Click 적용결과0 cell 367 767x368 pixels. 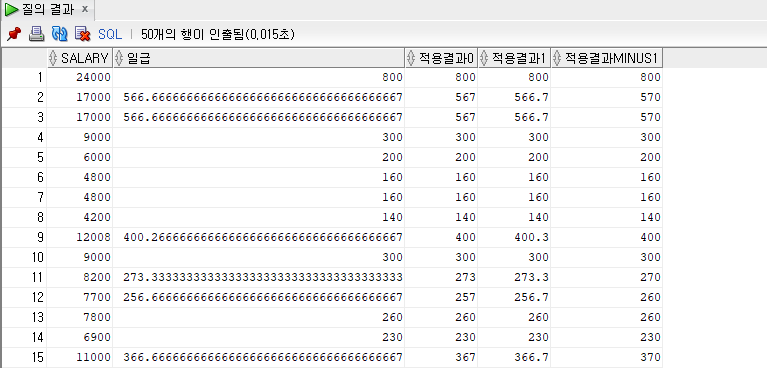coord(441,357)
